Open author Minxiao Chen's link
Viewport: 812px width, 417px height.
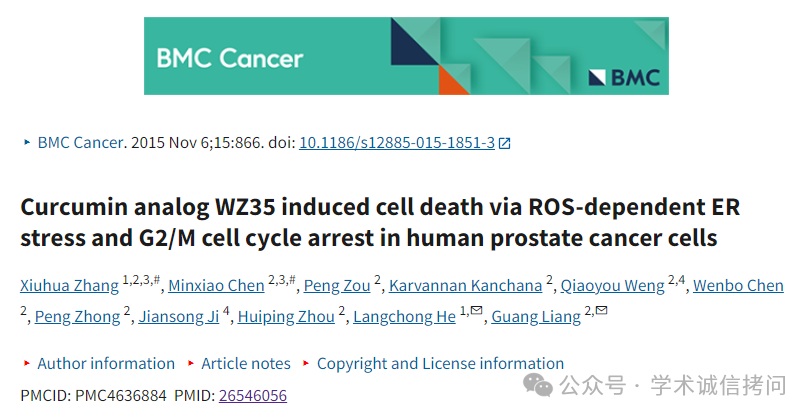pyautogui.click(x=216, y=285)
